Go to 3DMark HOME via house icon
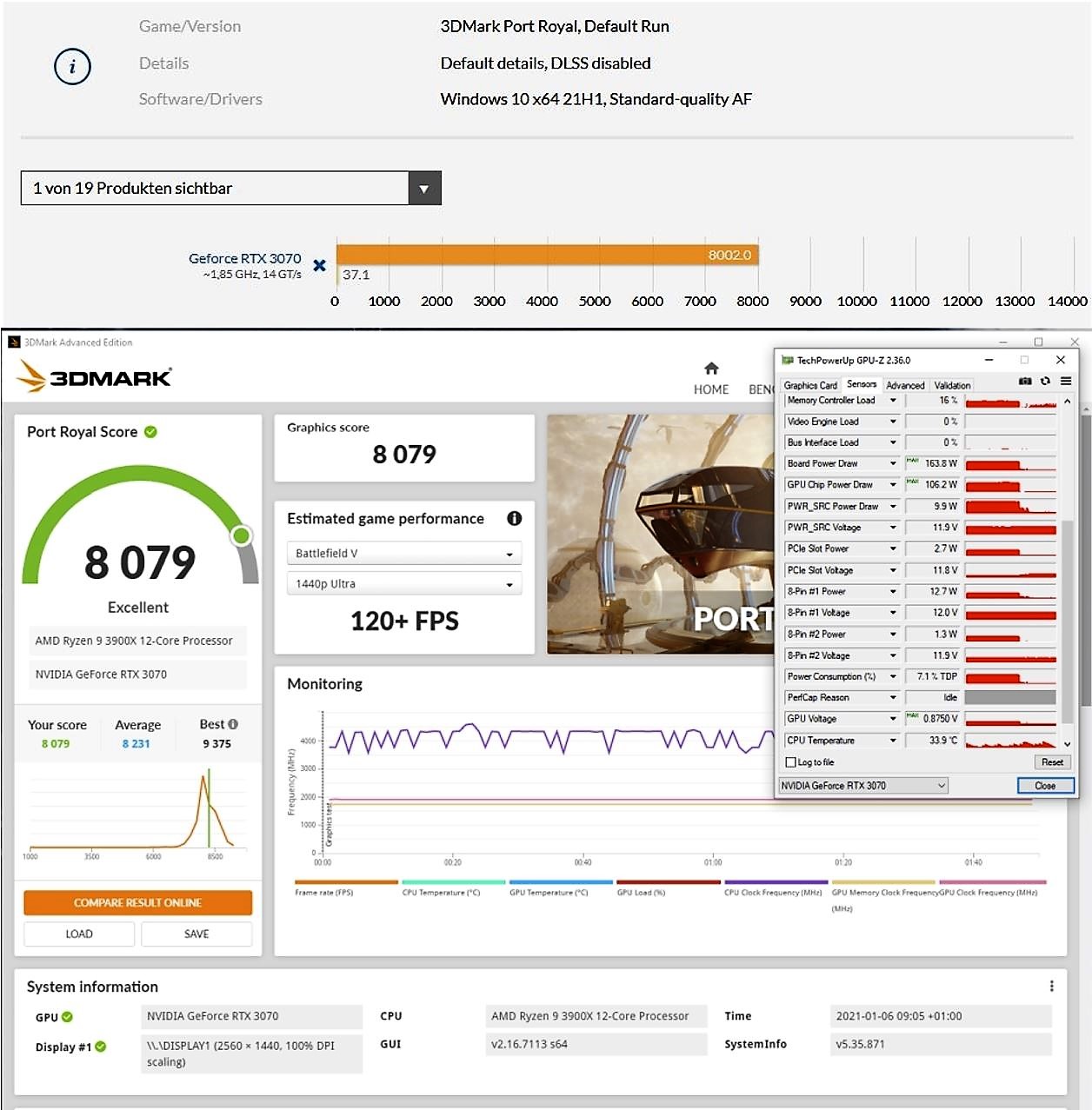Image resolution: width=1092 pixels, height=1110 pixels. coord(711,369)
